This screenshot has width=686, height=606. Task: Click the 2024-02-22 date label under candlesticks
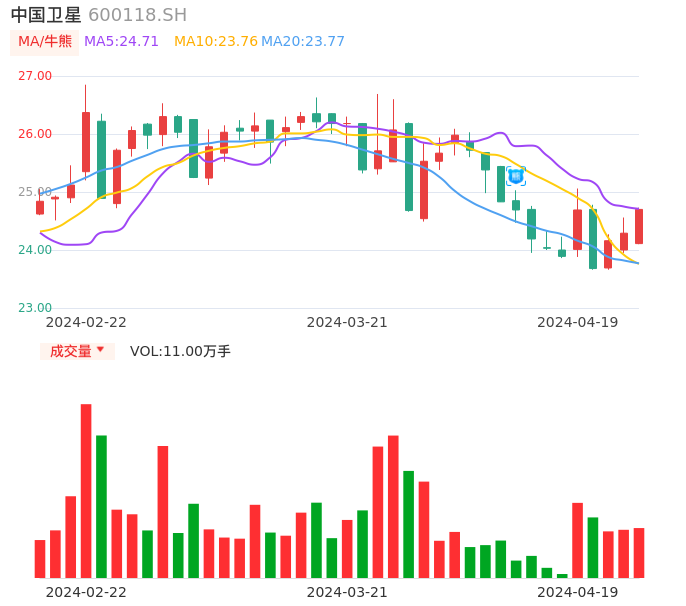pyautogui.click(x=86, y=322)
